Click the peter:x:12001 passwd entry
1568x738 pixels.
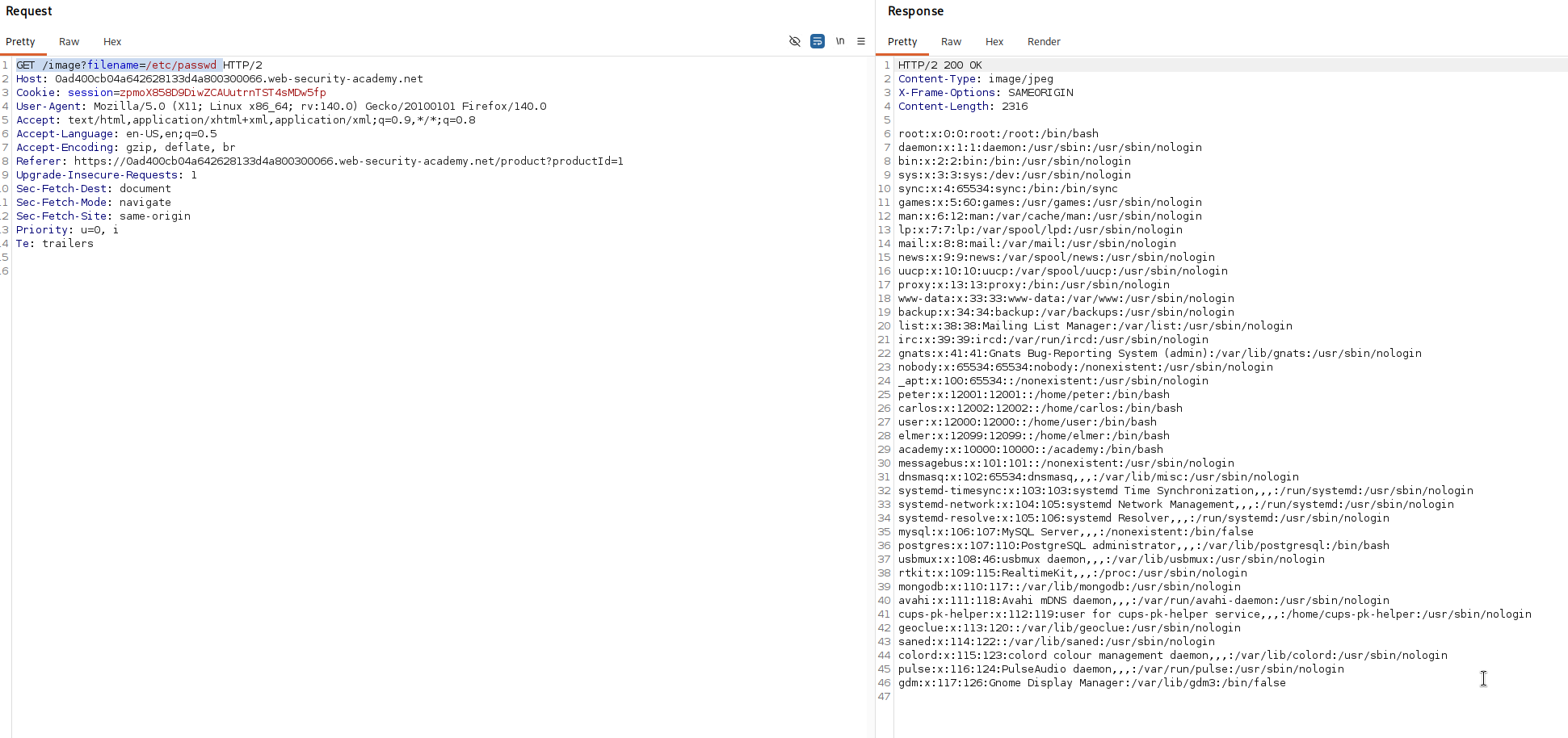click(x=1034, y=395)
